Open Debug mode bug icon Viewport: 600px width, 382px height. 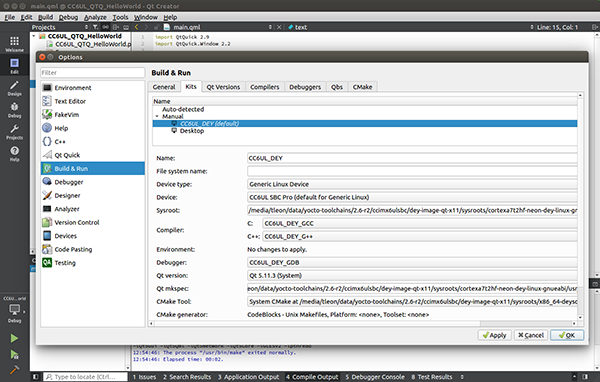tap(15, 109)
